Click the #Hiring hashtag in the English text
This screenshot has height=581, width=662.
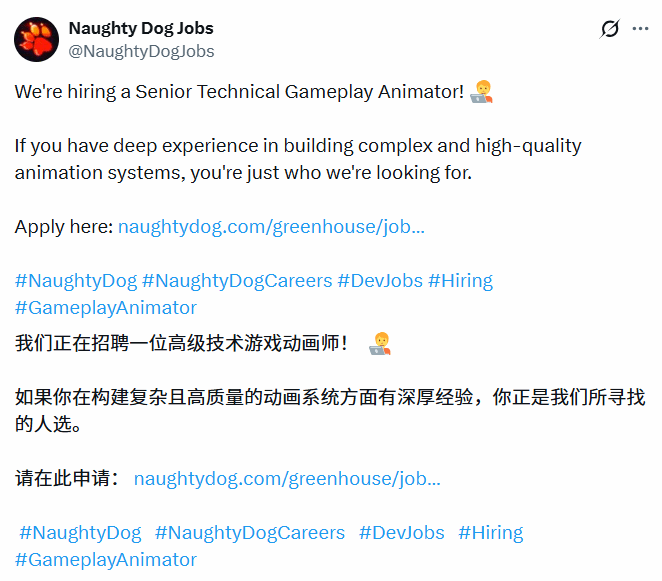[x=460, y=281]
